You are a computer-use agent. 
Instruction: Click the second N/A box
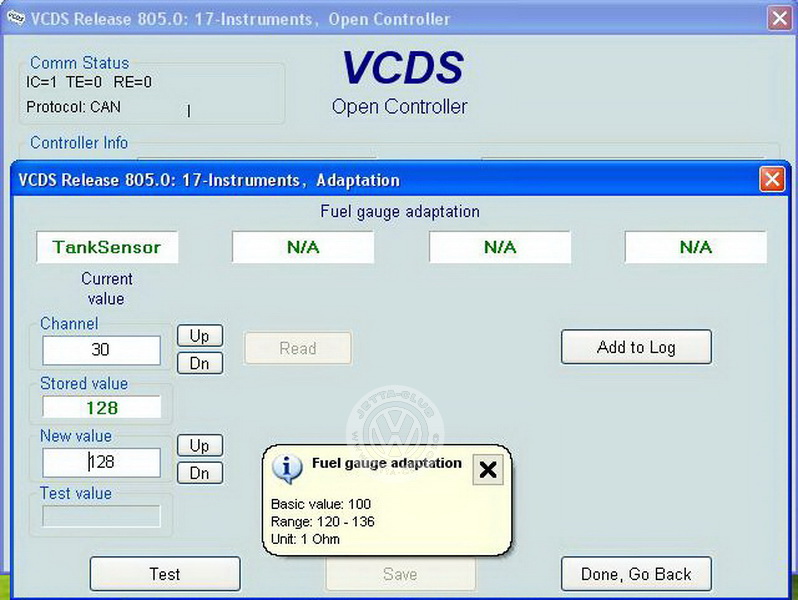(x=303, y=247)
